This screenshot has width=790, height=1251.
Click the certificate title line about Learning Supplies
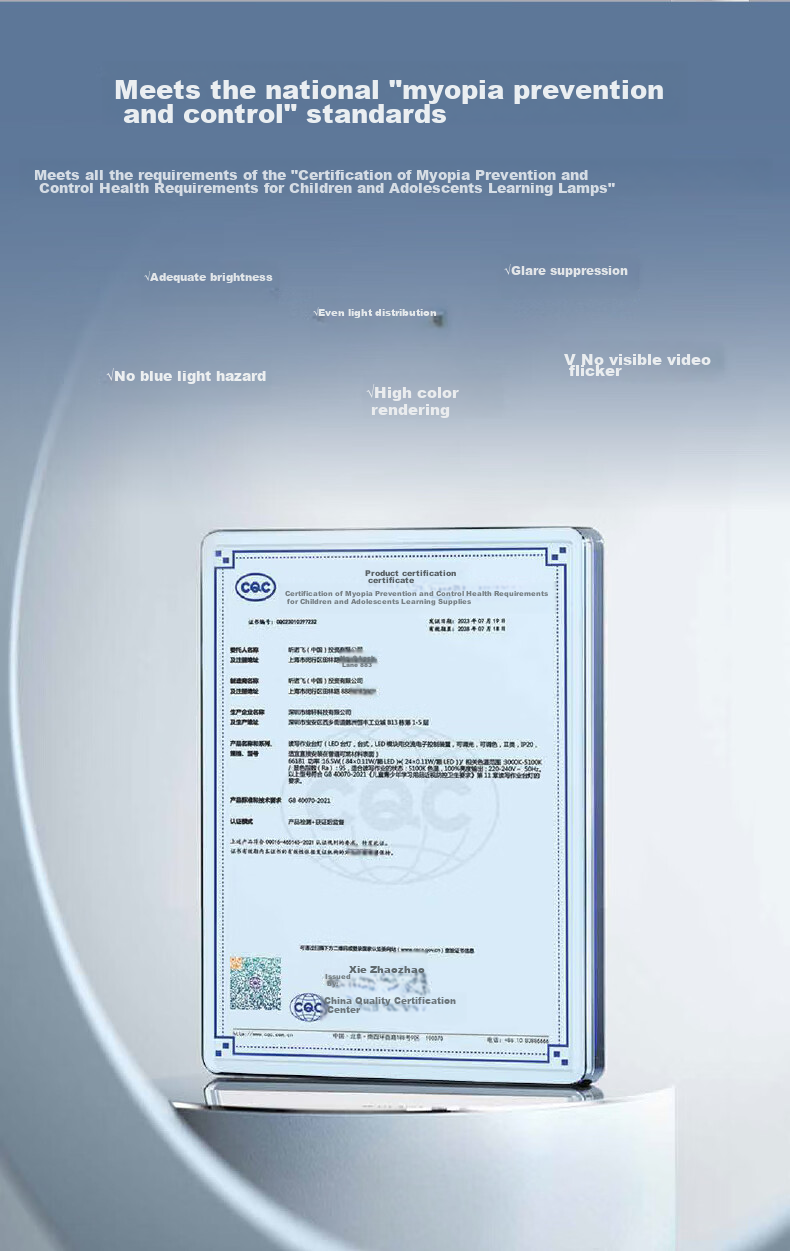417,597
